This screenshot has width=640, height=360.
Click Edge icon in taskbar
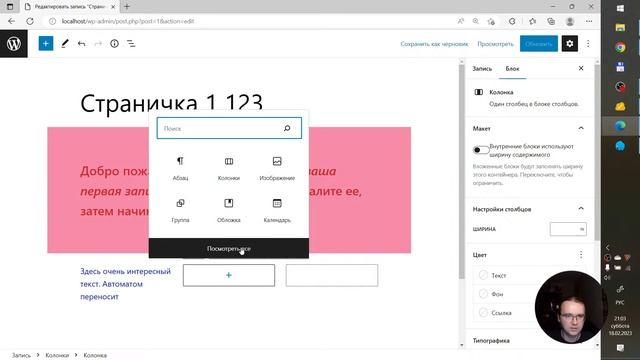(620, 126)
